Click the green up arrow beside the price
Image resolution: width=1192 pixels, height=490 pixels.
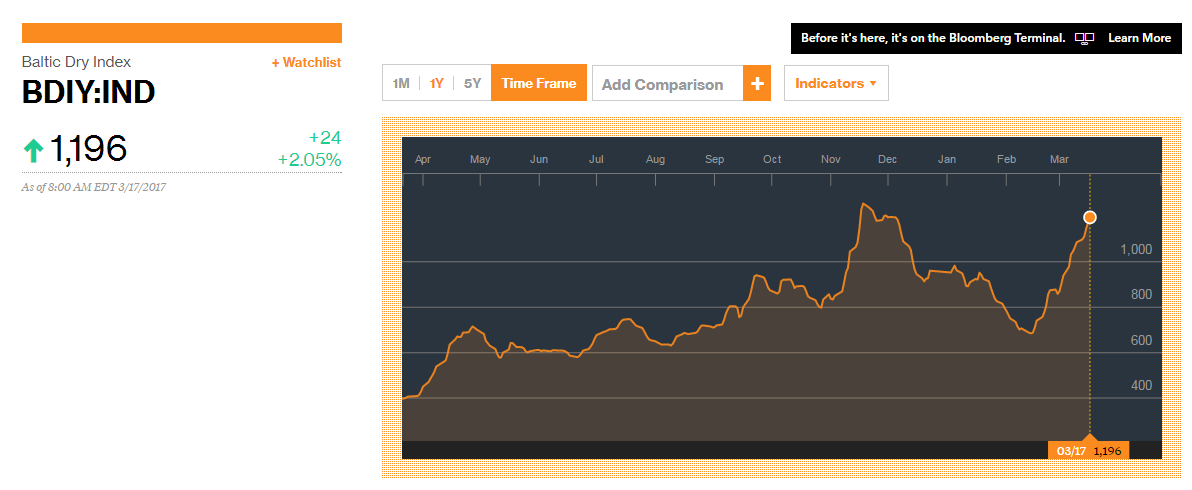pyautogui.click(x=34, y=150)
